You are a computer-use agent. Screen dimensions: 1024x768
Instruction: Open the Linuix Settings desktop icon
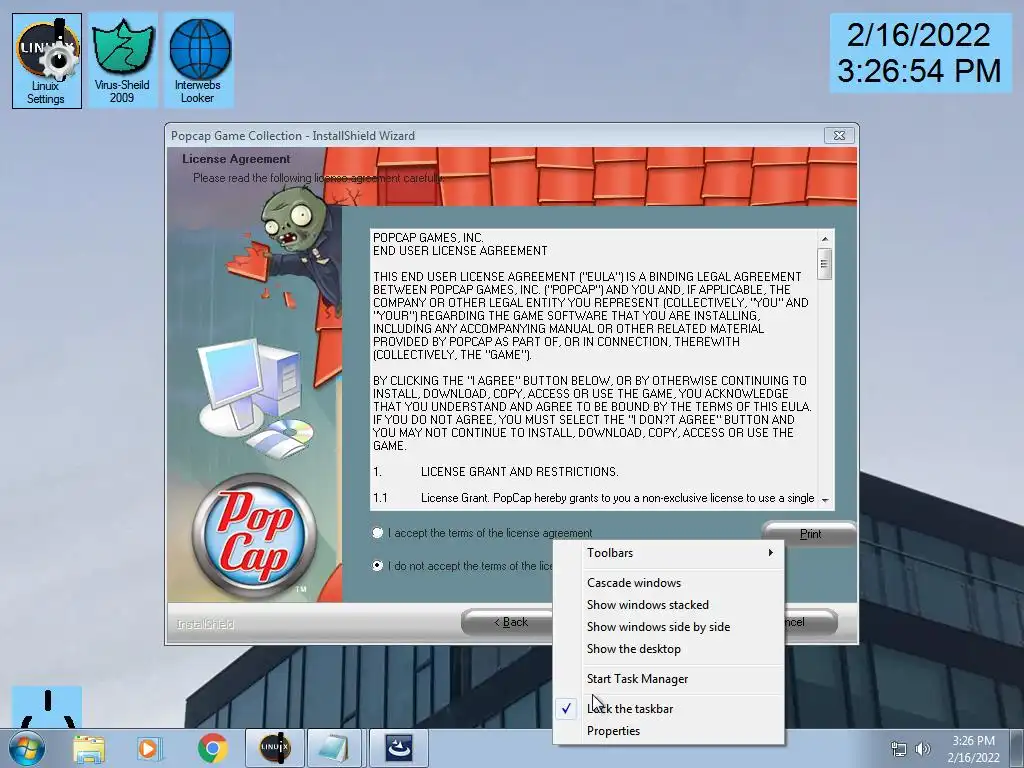pos(46,61)
